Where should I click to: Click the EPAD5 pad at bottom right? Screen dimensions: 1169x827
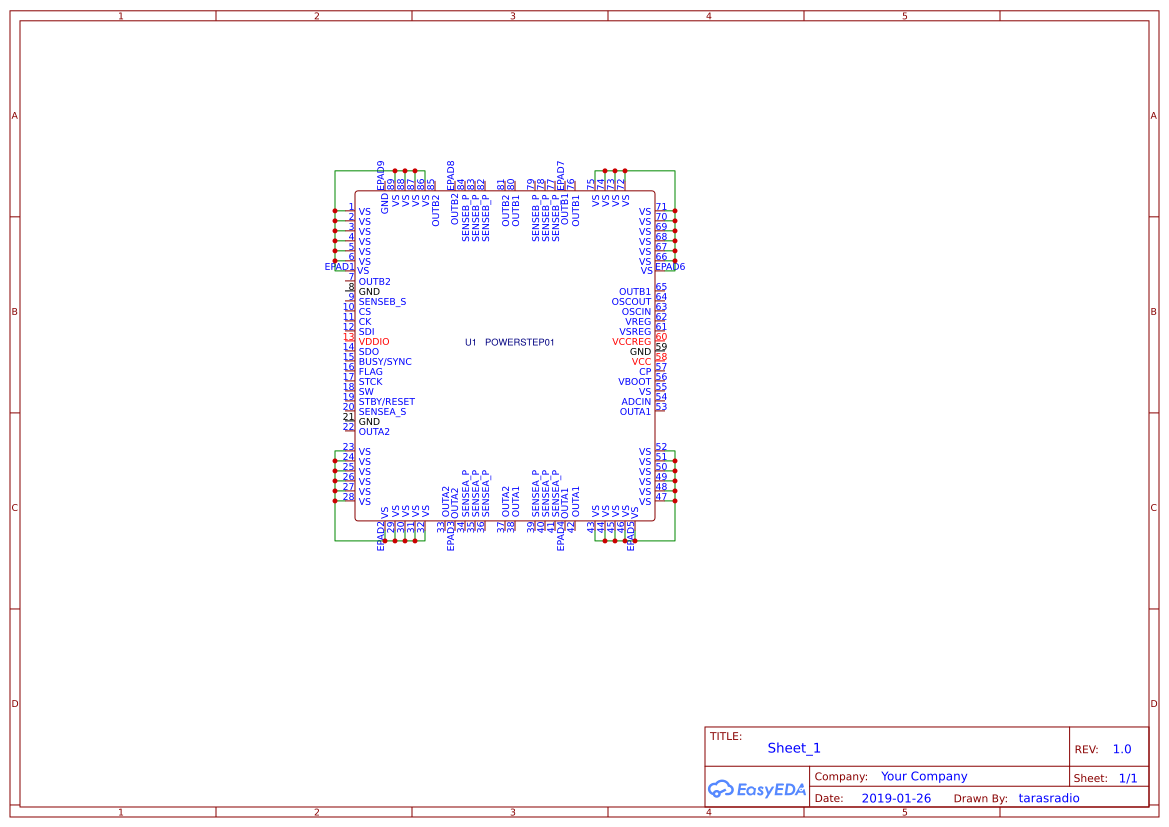(x=630, y=537)
